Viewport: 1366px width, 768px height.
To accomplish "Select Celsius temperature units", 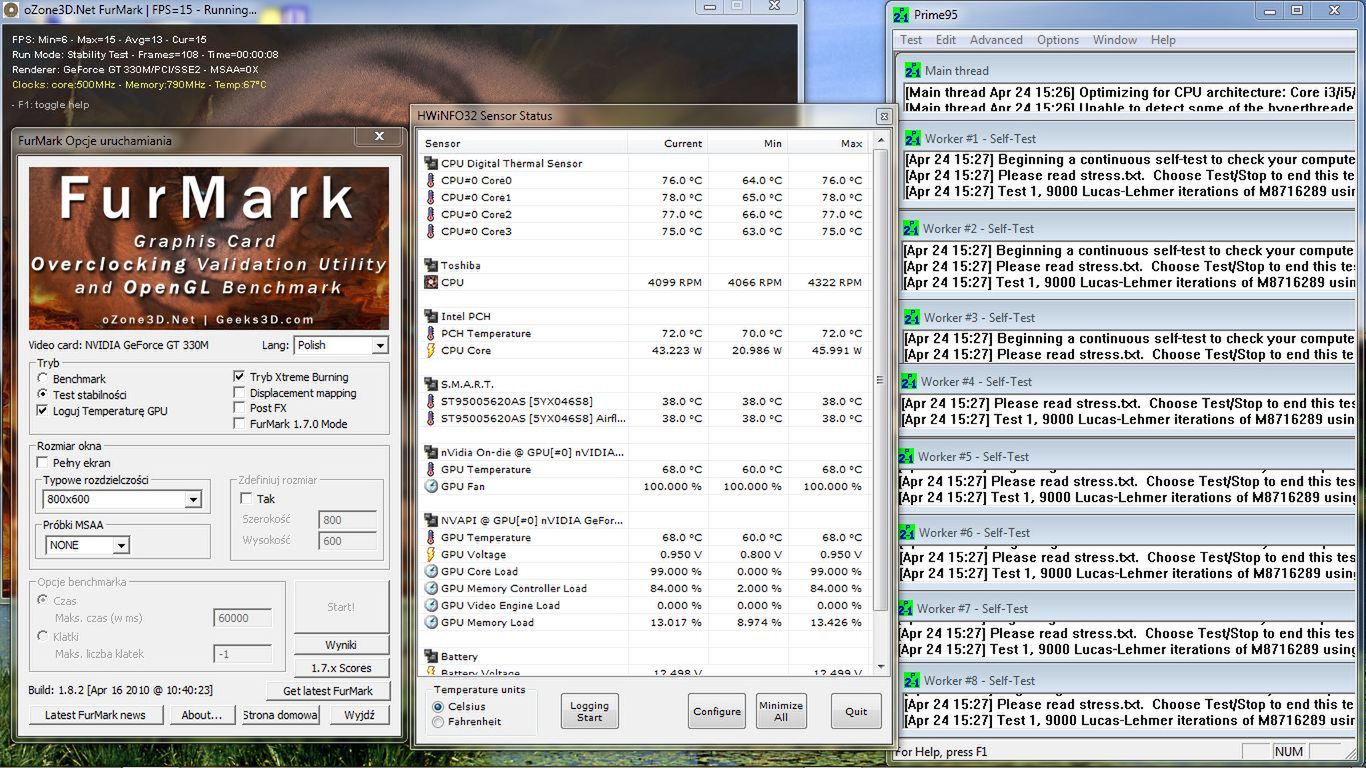I will pos(438,706).
